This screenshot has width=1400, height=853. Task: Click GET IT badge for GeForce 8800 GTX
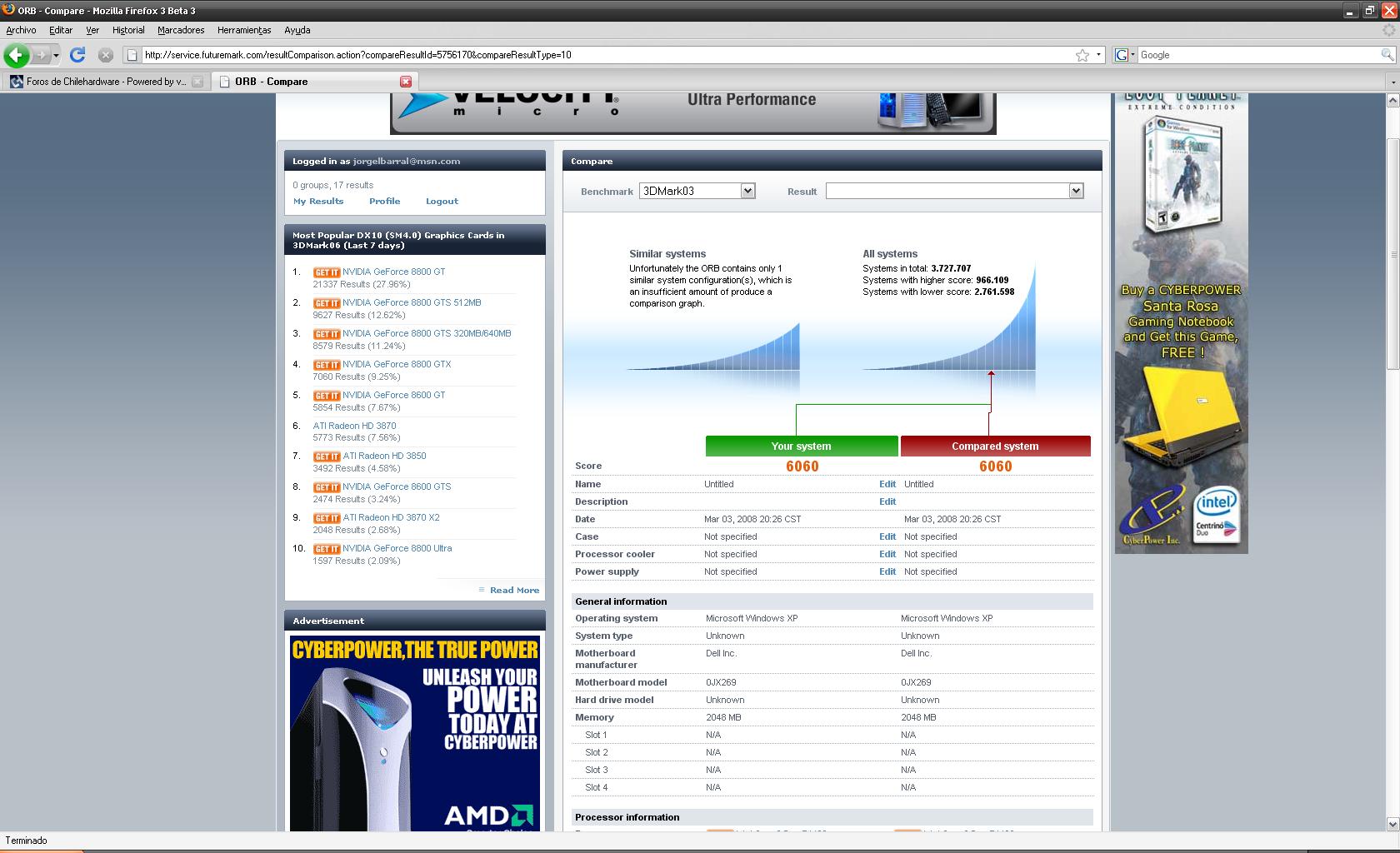pos(327,365)
